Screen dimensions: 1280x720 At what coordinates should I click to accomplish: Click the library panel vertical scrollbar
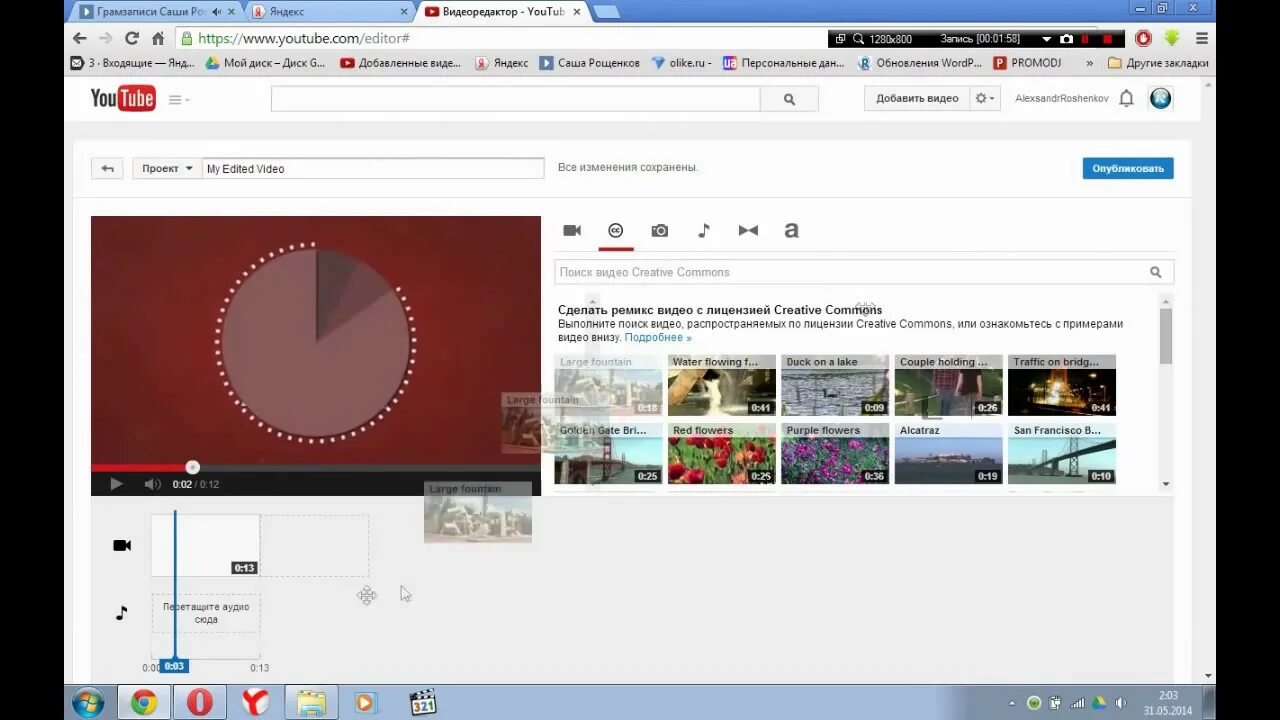click(1166, 336)
